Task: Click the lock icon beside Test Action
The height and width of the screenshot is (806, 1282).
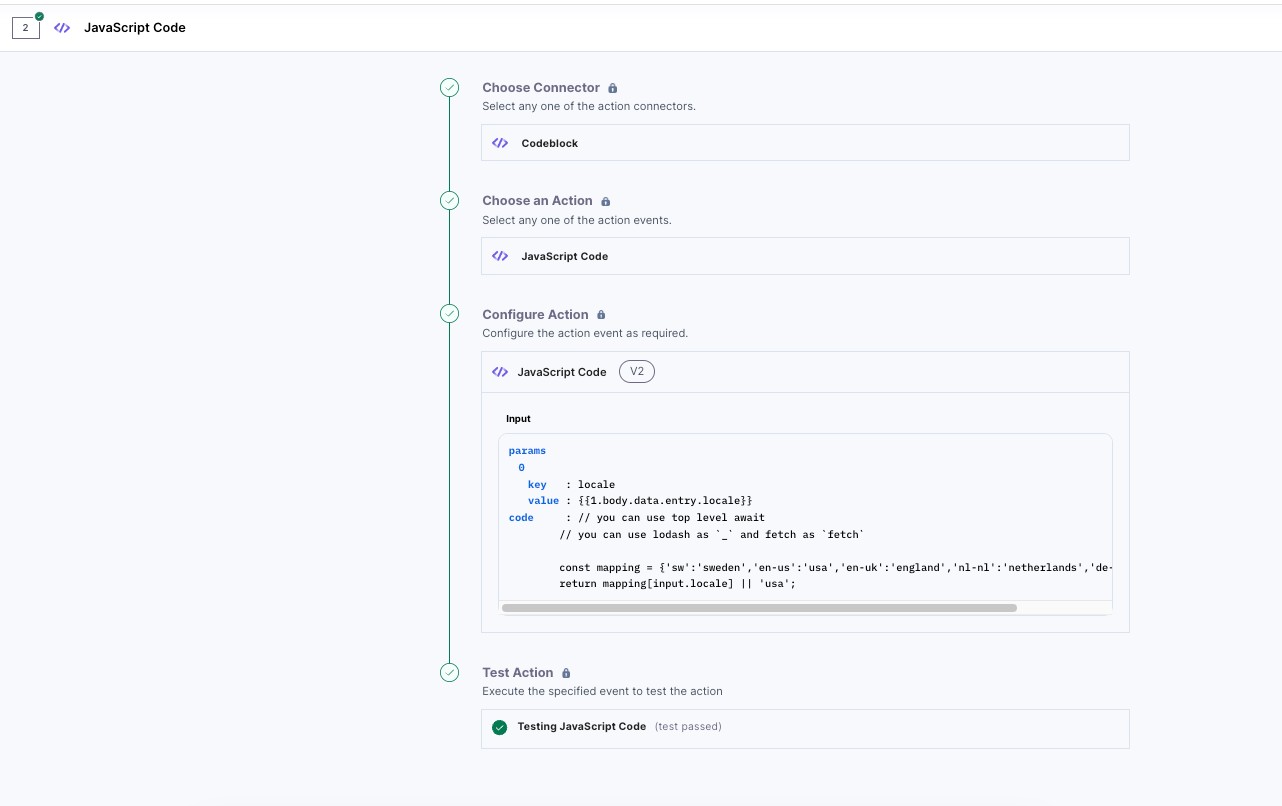Action: (566, 673)
